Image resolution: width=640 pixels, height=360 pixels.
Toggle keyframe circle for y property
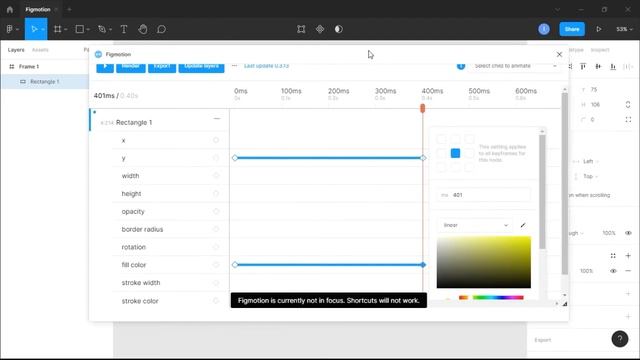point(216,158)
